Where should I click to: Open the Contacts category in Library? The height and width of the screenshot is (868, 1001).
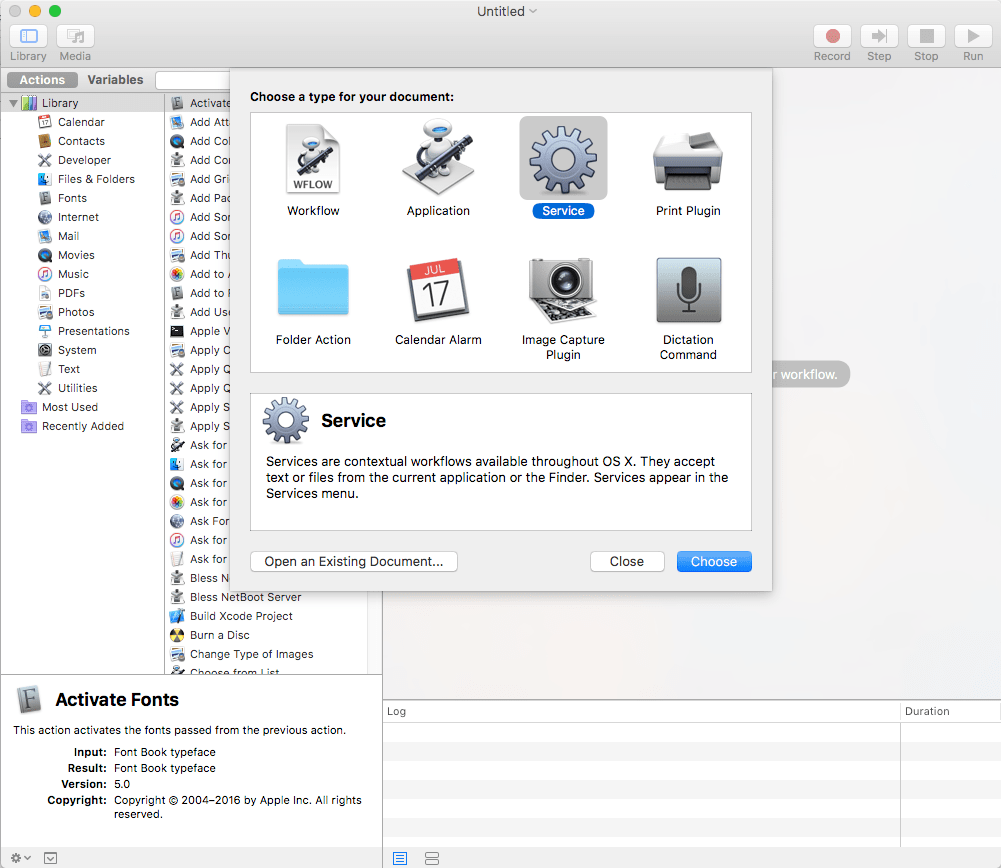pyautogui.click(x=81, y=141)
